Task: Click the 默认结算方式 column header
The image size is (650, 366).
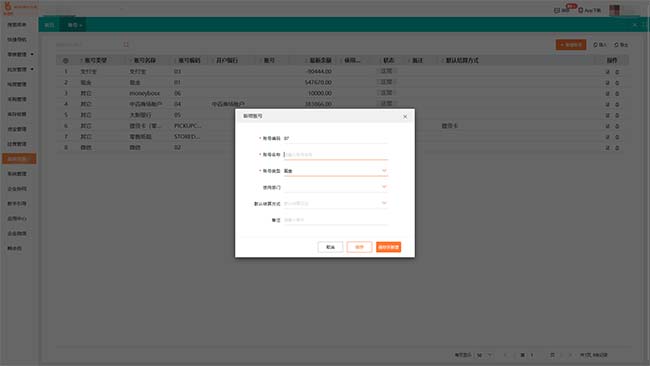Action: (462, 61)
